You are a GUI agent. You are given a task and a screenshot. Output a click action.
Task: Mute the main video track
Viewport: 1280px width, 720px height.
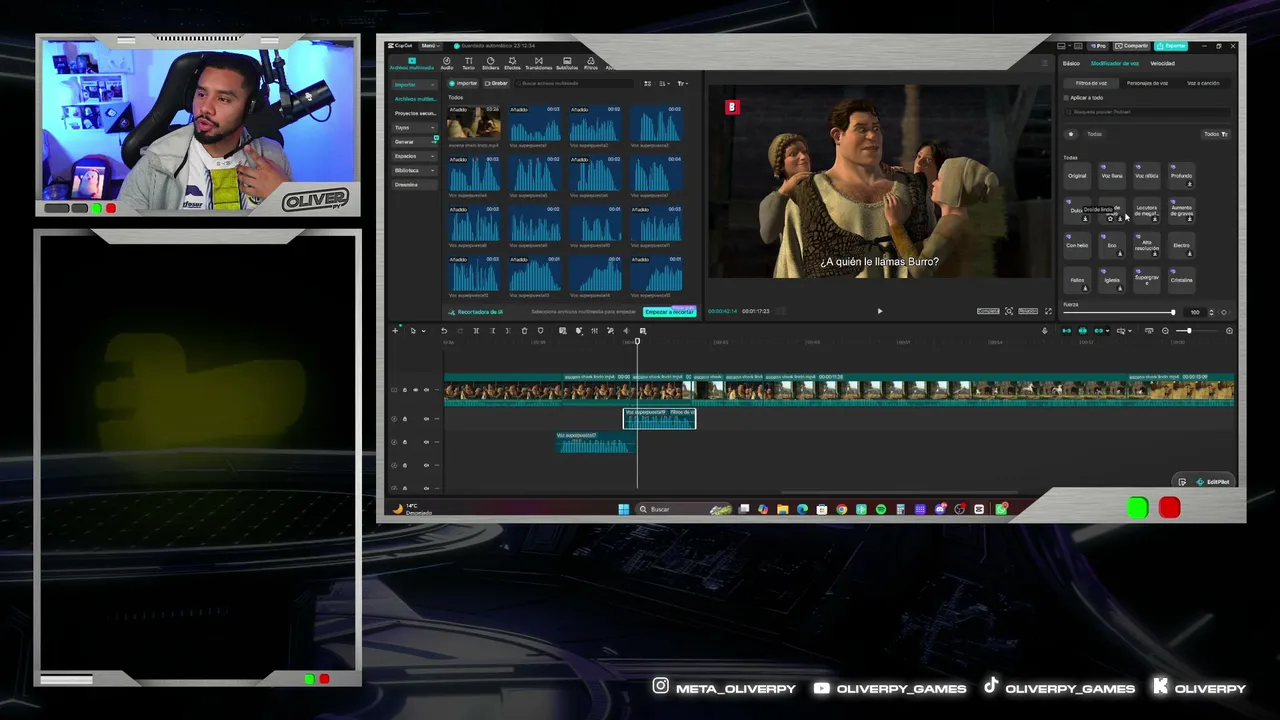point(427,390)
